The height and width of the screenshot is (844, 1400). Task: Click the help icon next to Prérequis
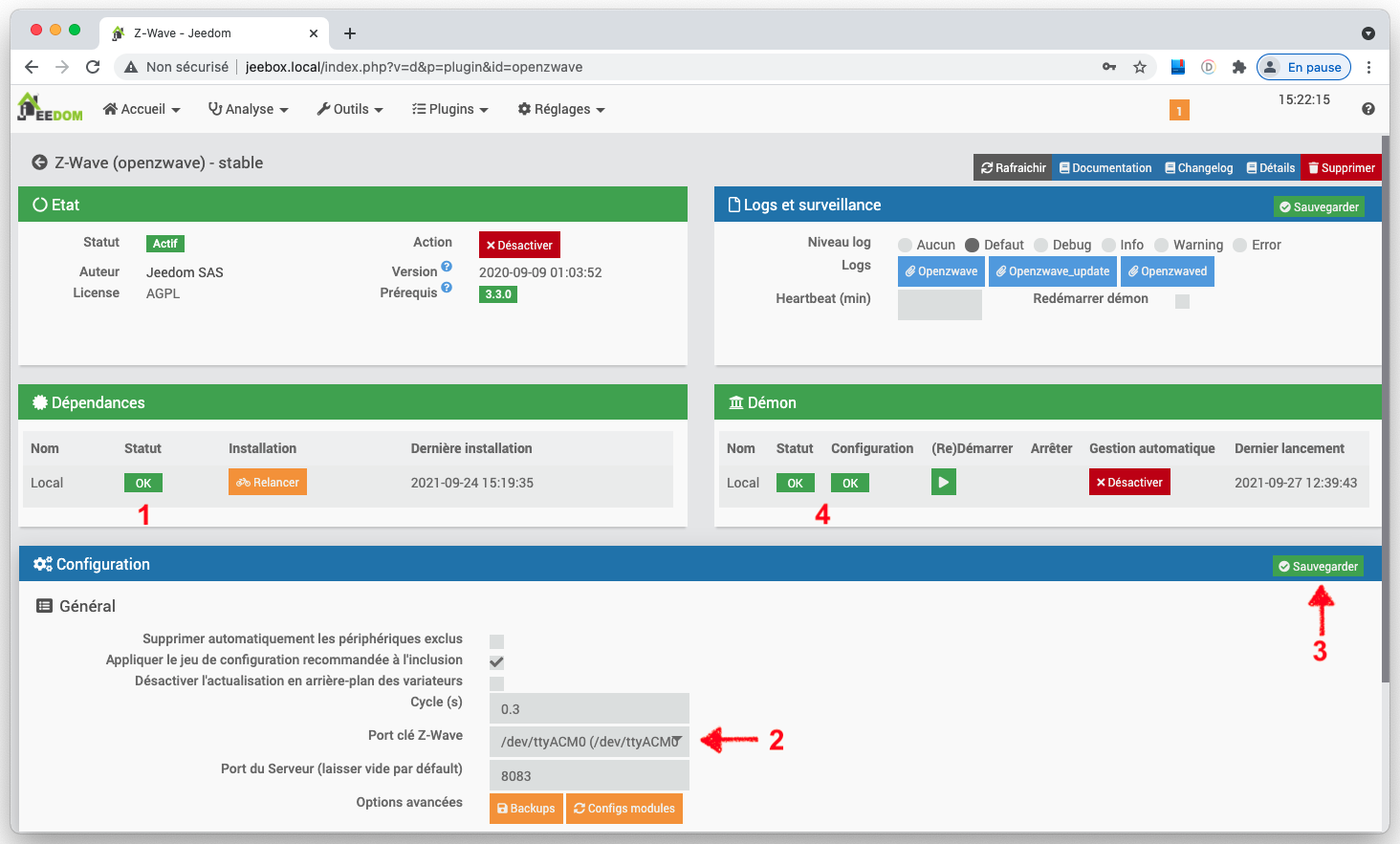tap(447, 288)
